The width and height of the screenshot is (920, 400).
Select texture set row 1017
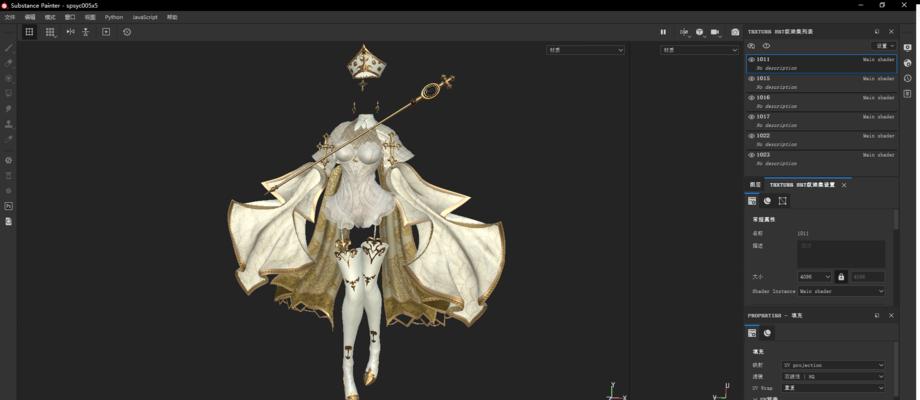pyautogui.click(x=821, y=121)
